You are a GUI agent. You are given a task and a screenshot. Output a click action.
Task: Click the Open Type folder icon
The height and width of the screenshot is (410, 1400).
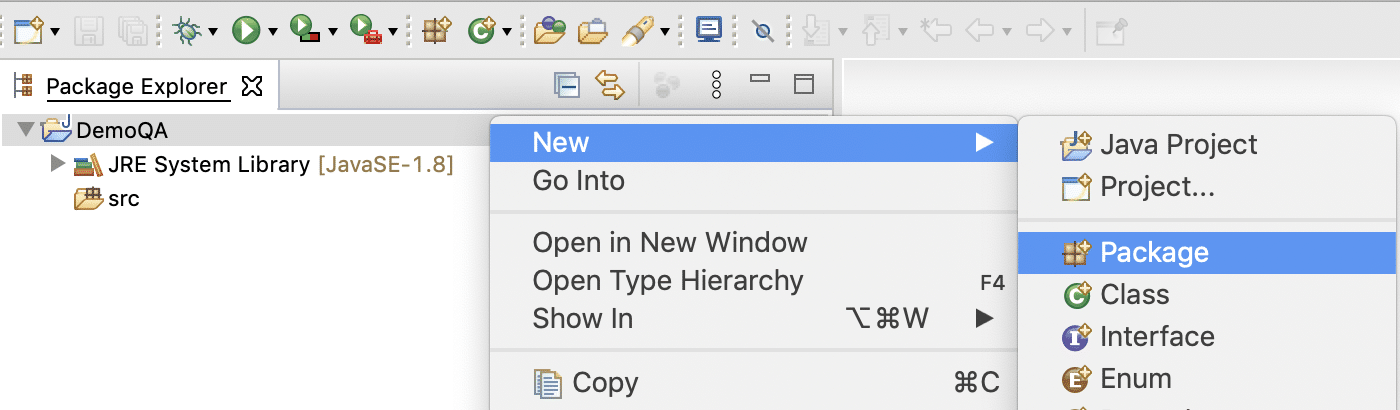click(x=548, y=31)
